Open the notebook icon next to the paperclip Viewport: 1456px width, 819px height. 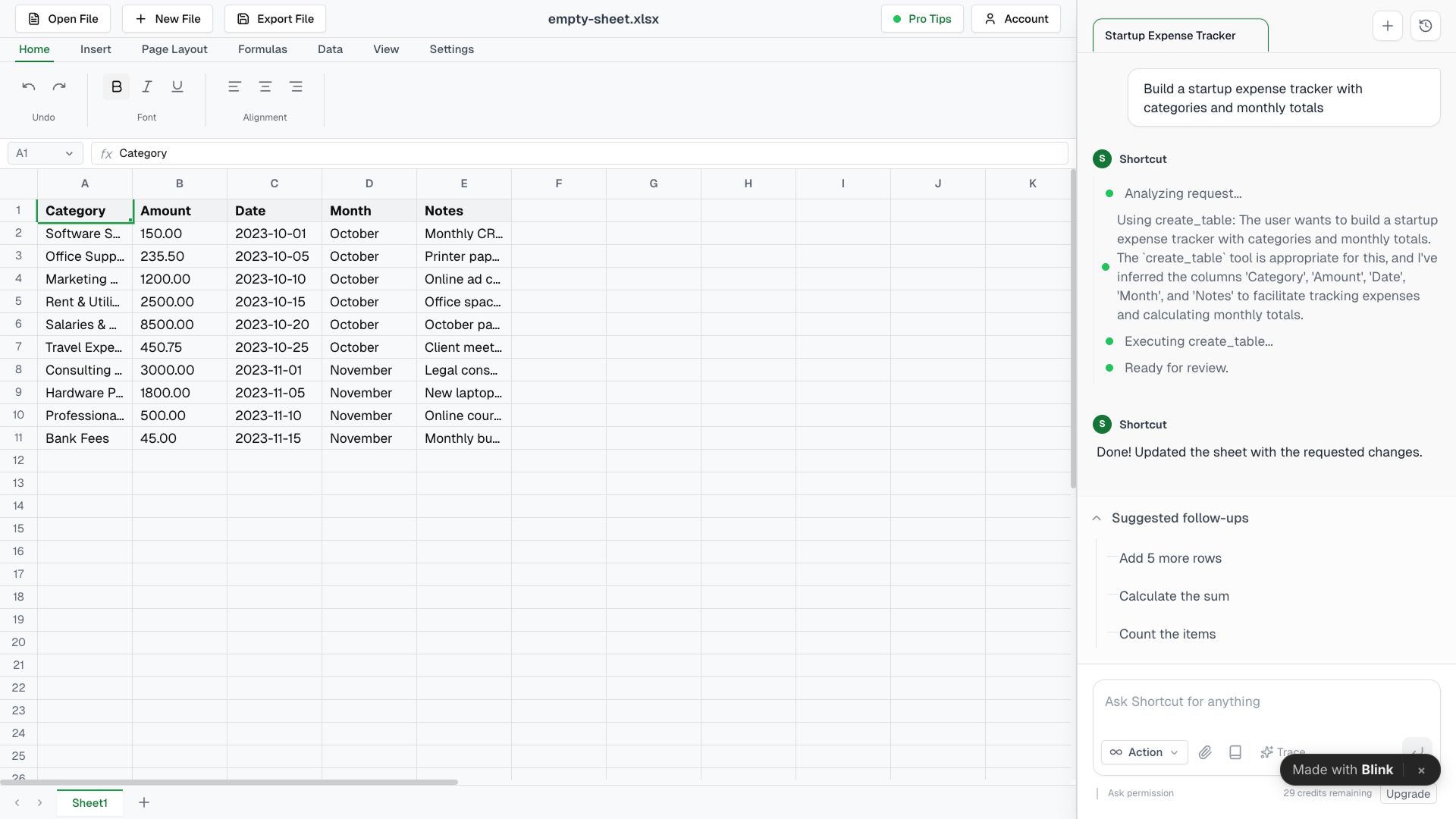tap(1235, 752)
